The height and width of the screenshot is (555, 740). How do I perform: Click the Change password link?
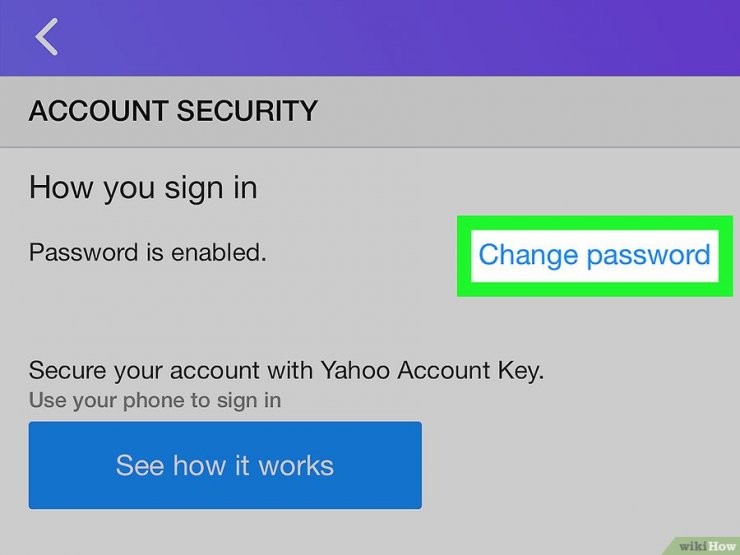[x=594, y=254]
